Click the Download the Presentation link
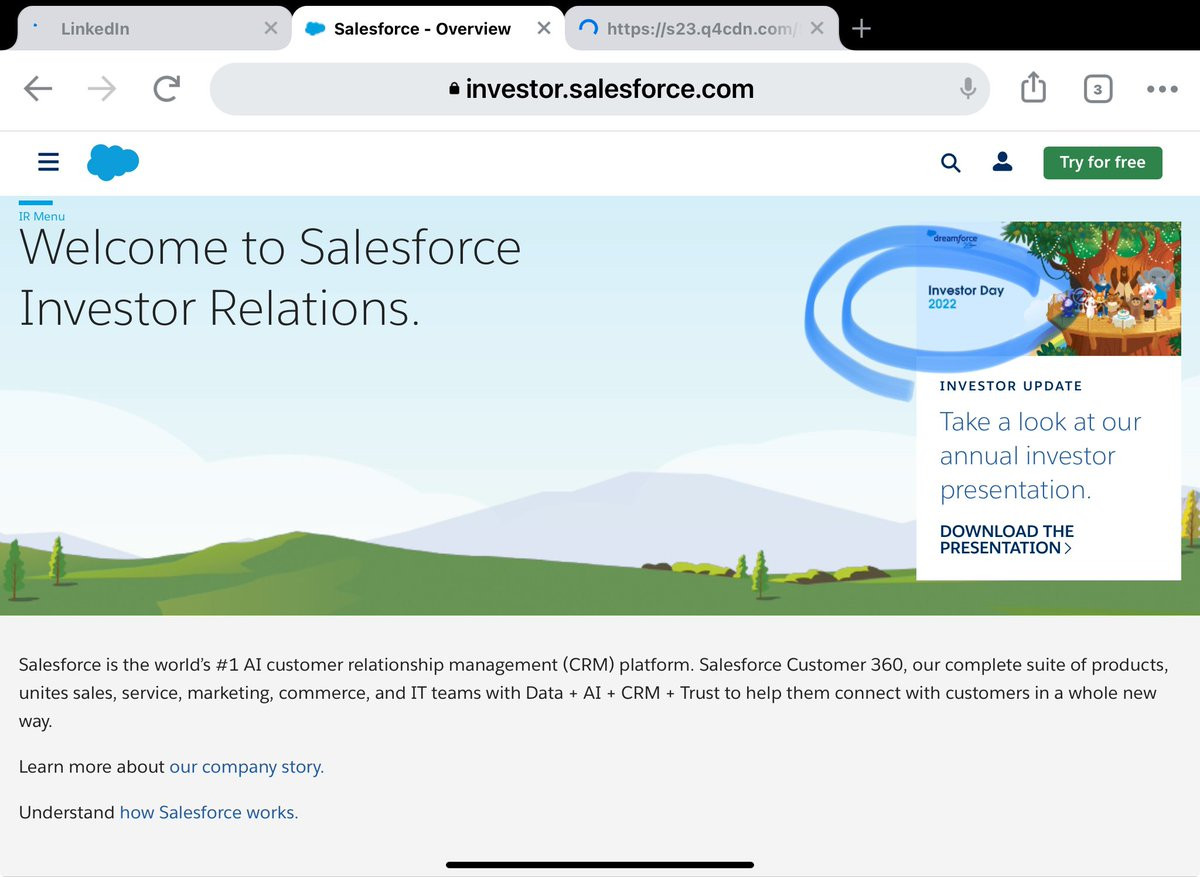 [1007, 539]
